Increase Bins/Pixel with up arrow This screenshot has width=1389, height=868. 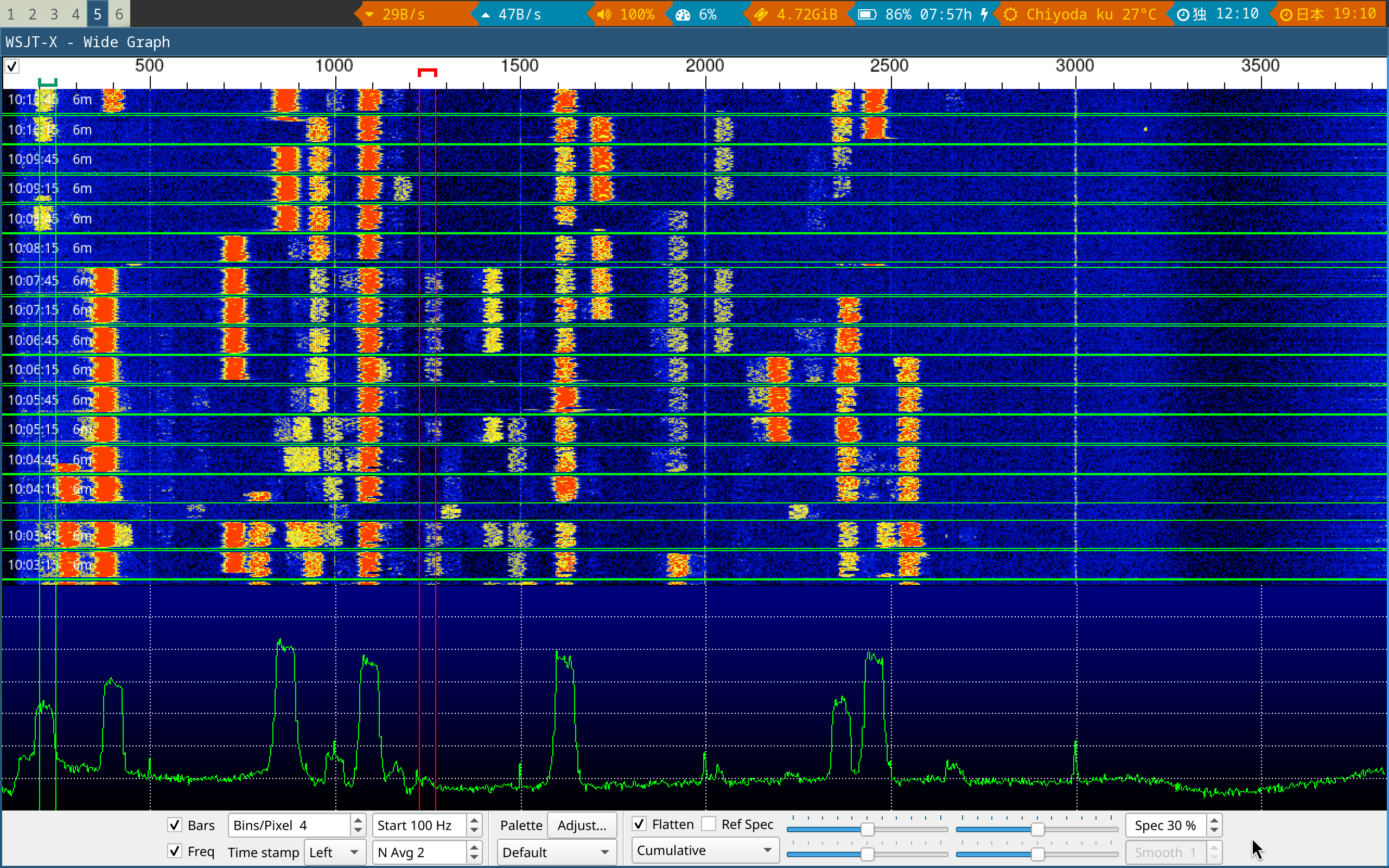tap(358, 820)
